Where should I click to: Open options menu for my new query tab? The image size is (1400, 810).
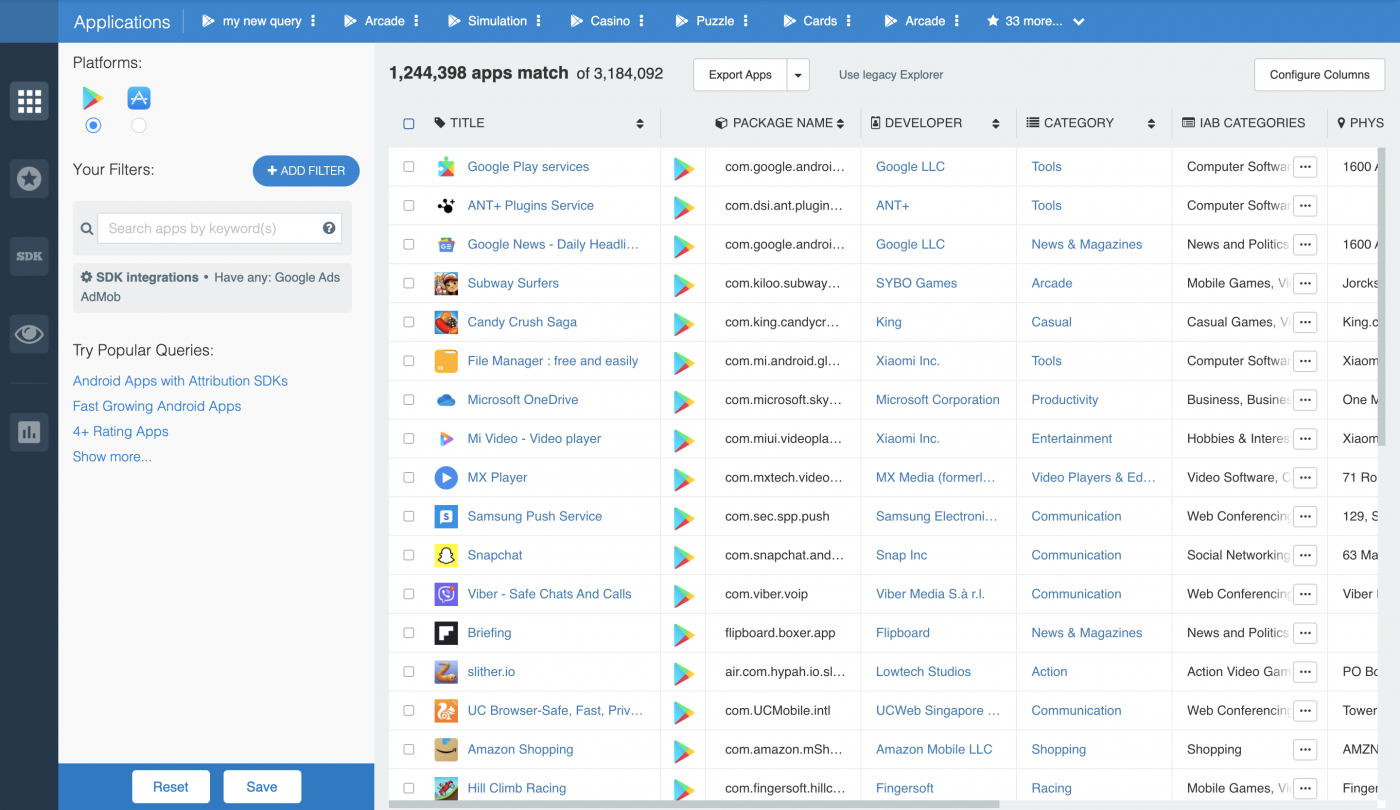(313, 21)
